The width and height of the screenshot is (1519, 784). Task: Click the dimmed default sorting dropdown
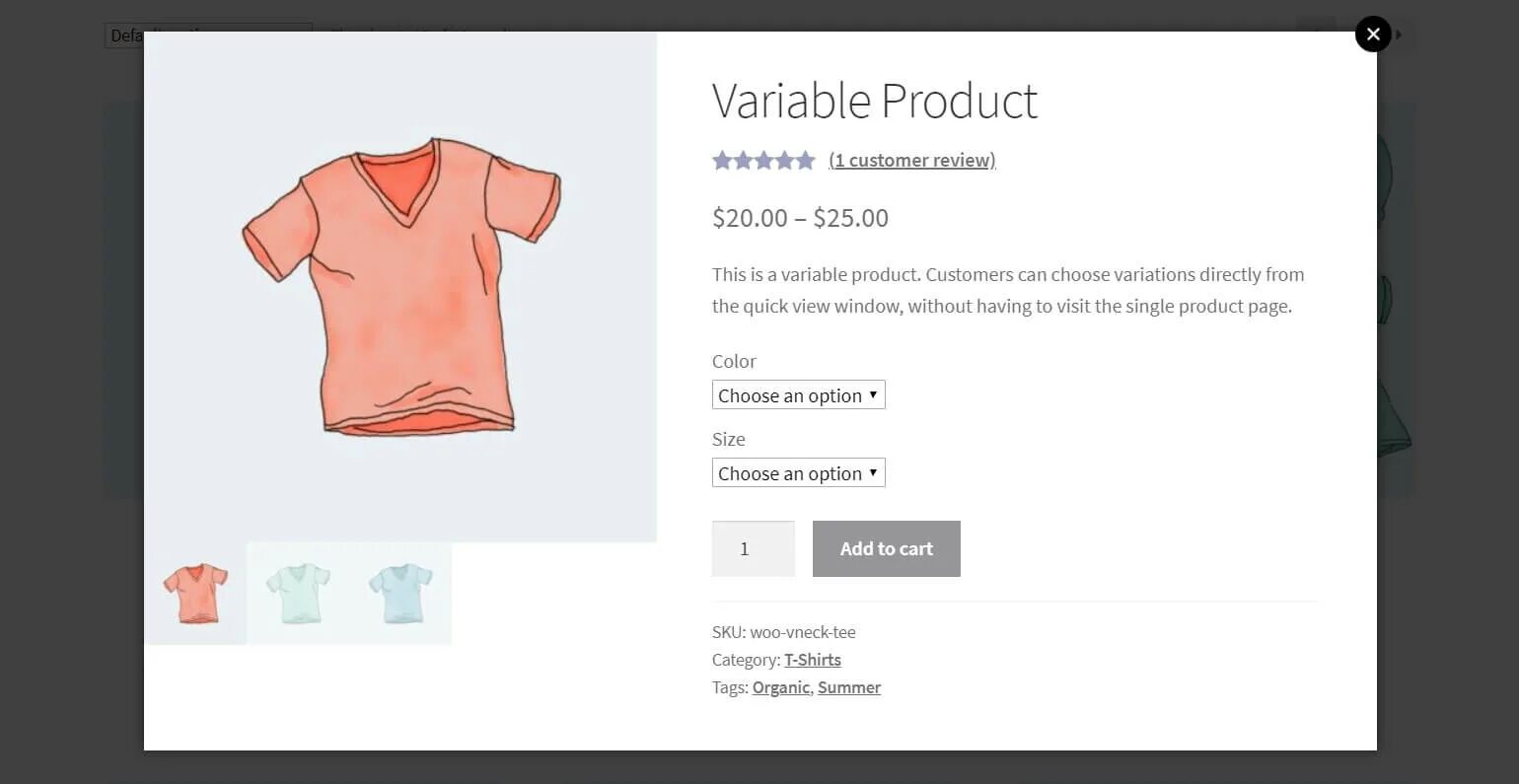click(124, 36)
